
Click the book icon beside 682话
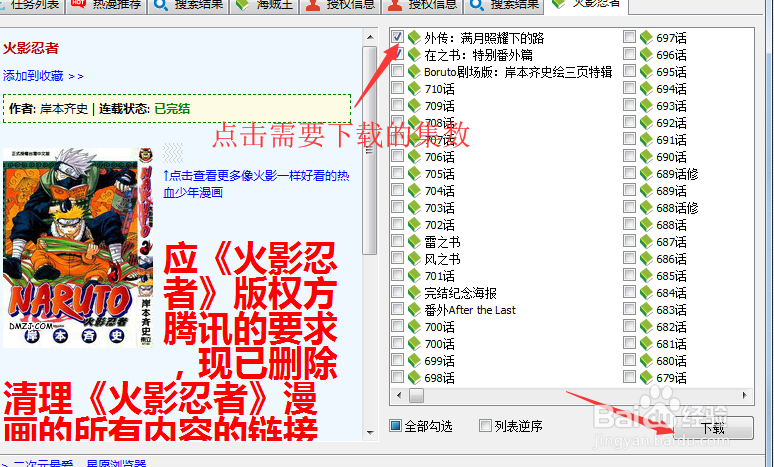click(x=646, y=326)
